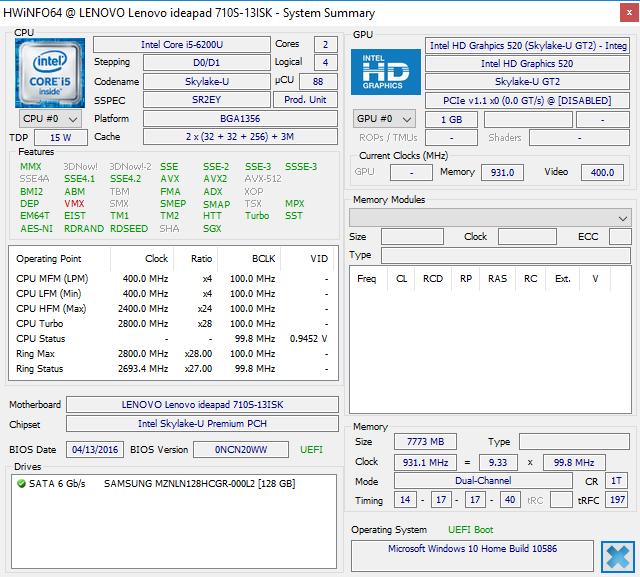Close the summary with the blue X
The width and height of the screenshot is (640, 577).
617,557
